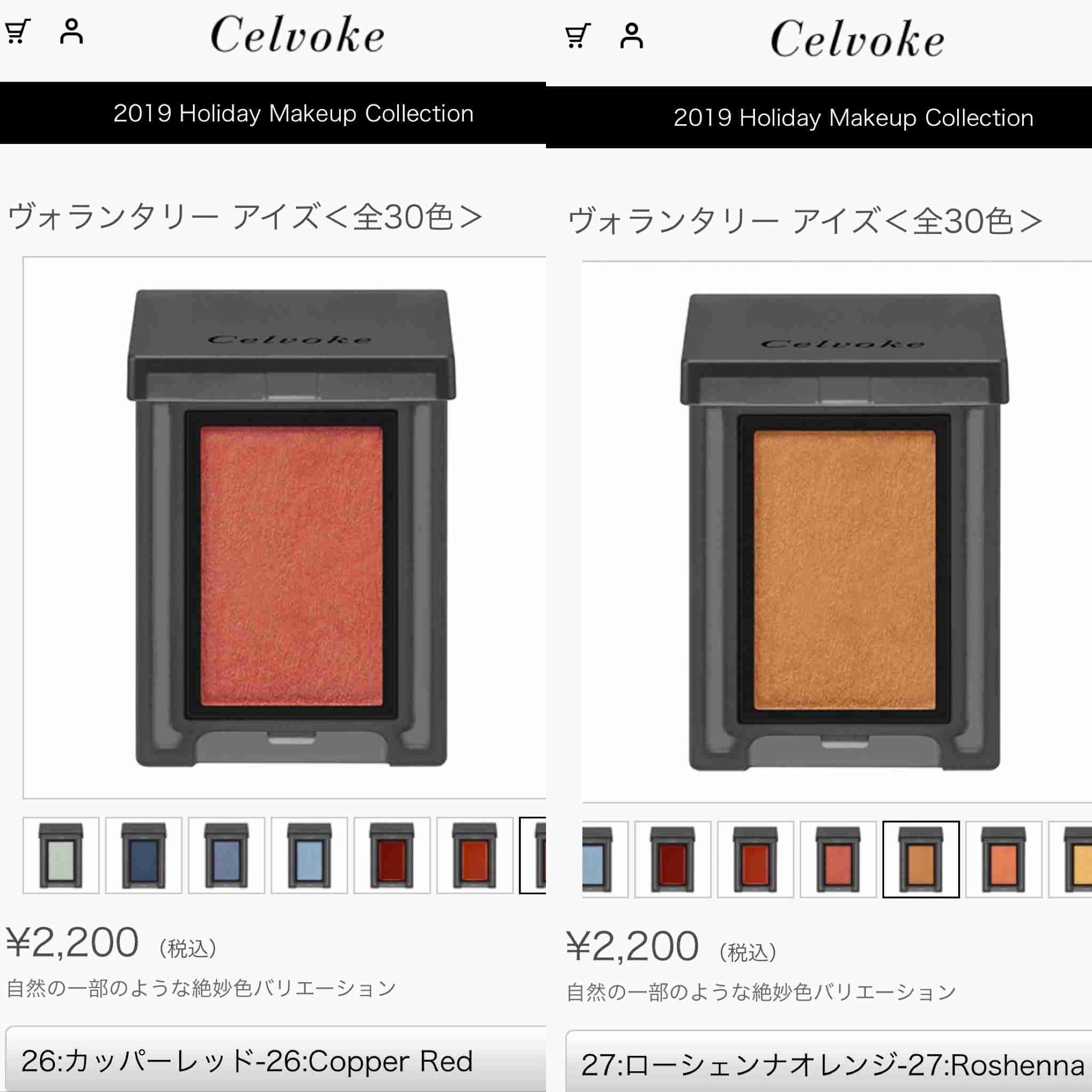Viewport: 1092px width, 1092px height.
Task: Select the coral red thumbnail in right row
Action: 838,859
